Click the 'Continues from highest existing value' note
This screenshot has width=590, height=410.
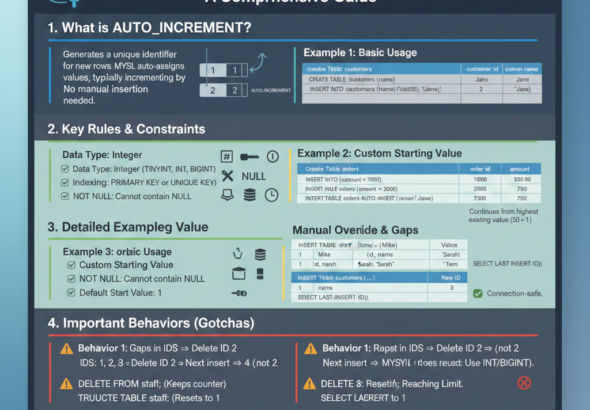click(503, 216)
